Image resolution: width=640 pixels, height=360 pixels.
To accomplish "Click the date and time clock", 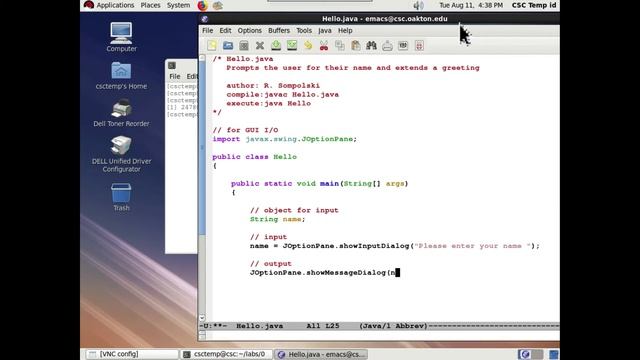I will [x=471, y=5].
